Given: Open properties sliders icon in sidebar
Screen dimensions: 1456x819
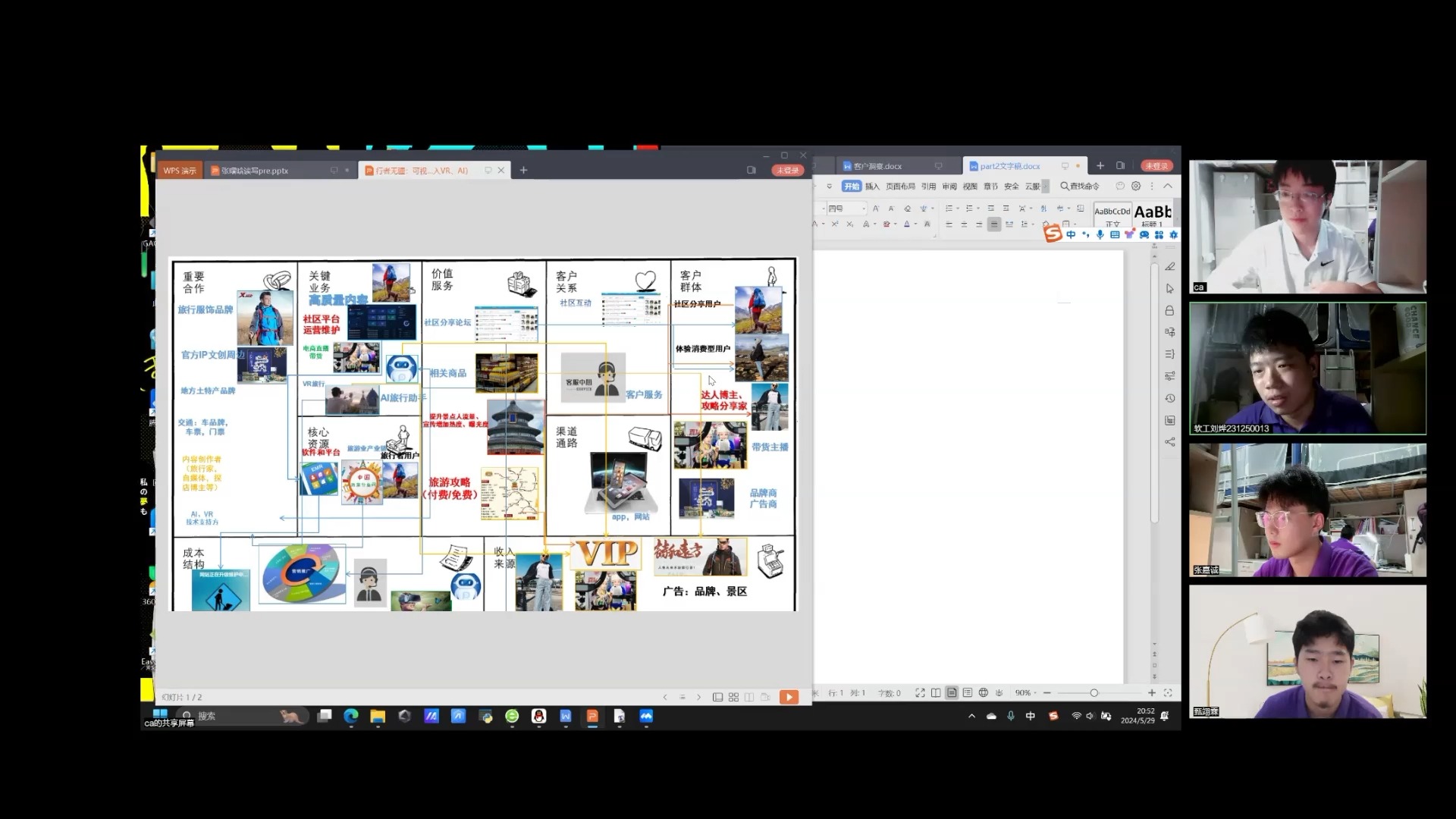Looking at the screenshot, I should (1170, 376).
